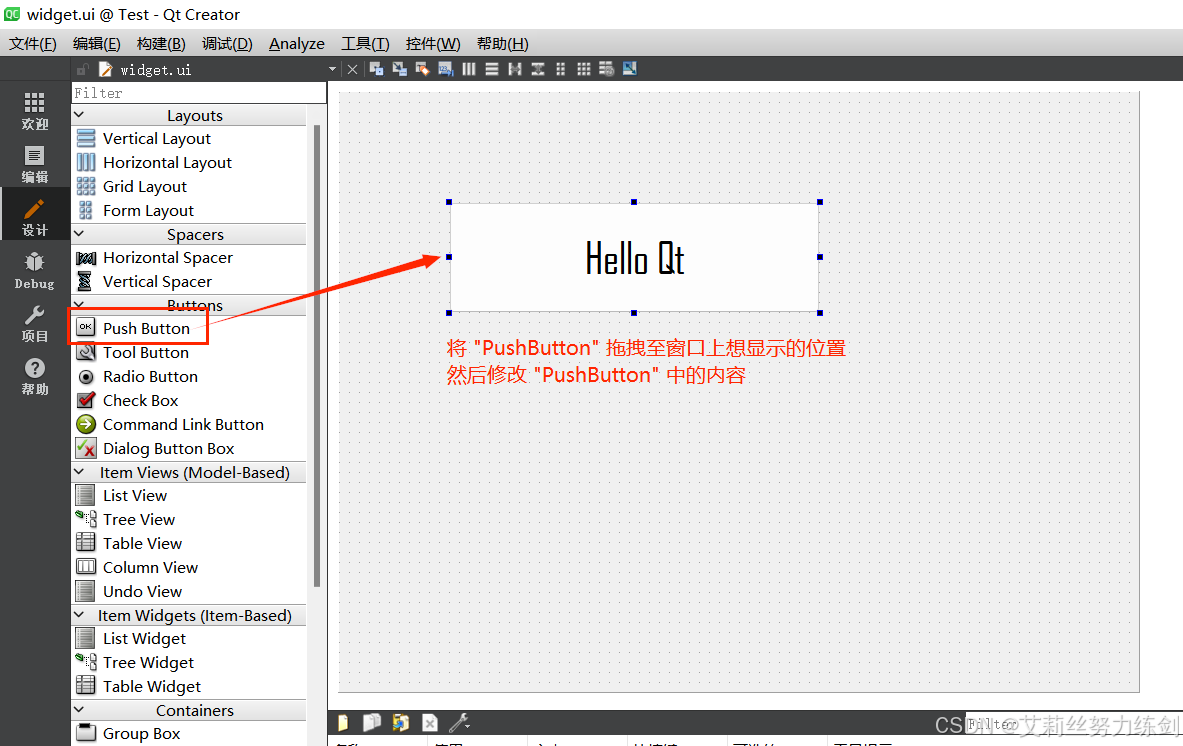Open the 帮助(H) menu
This screenshot has width=1183, height=746.
502,44
